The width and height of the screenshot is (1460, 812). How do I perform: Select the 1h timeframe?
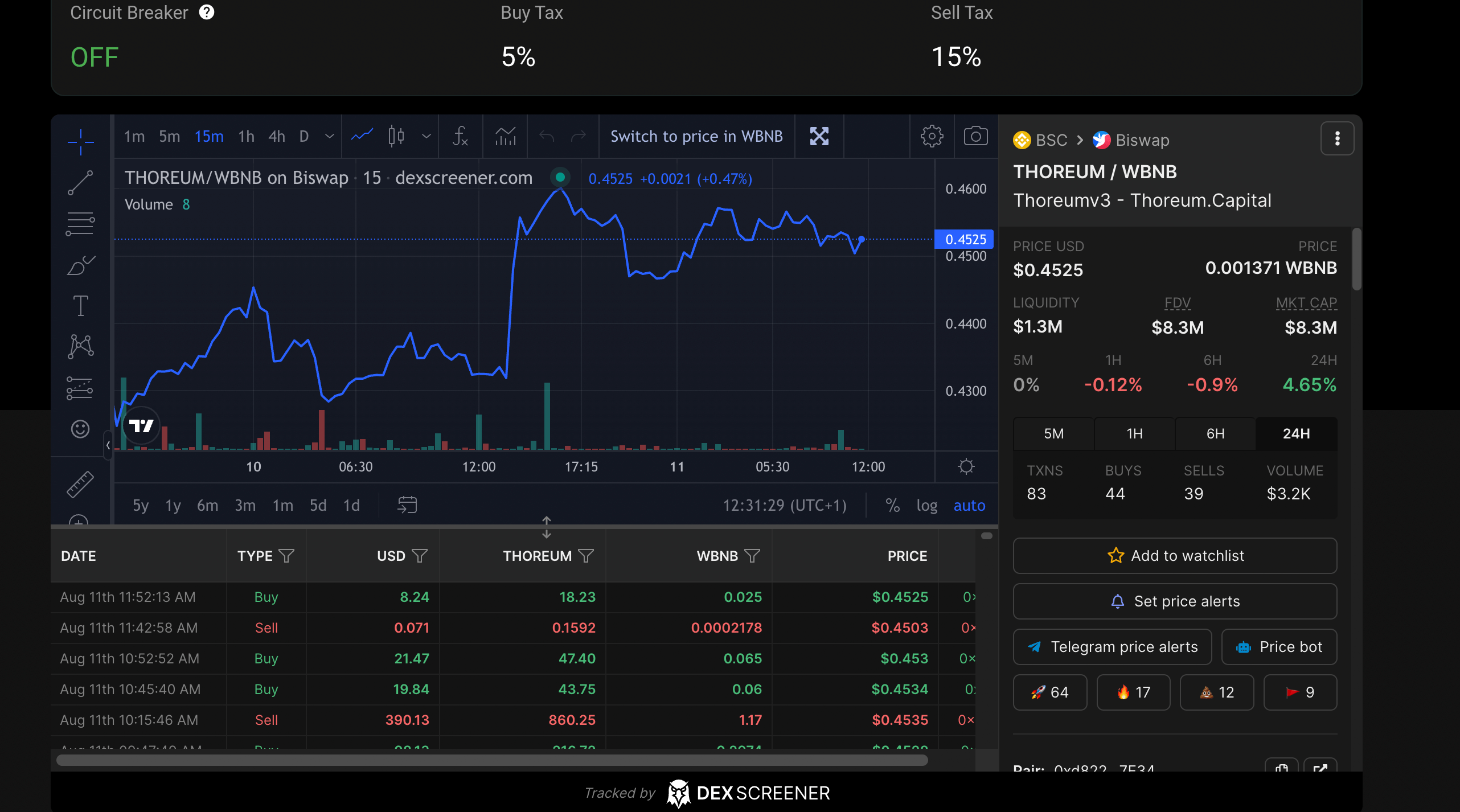pyautogui.click(x=246, y=136)
